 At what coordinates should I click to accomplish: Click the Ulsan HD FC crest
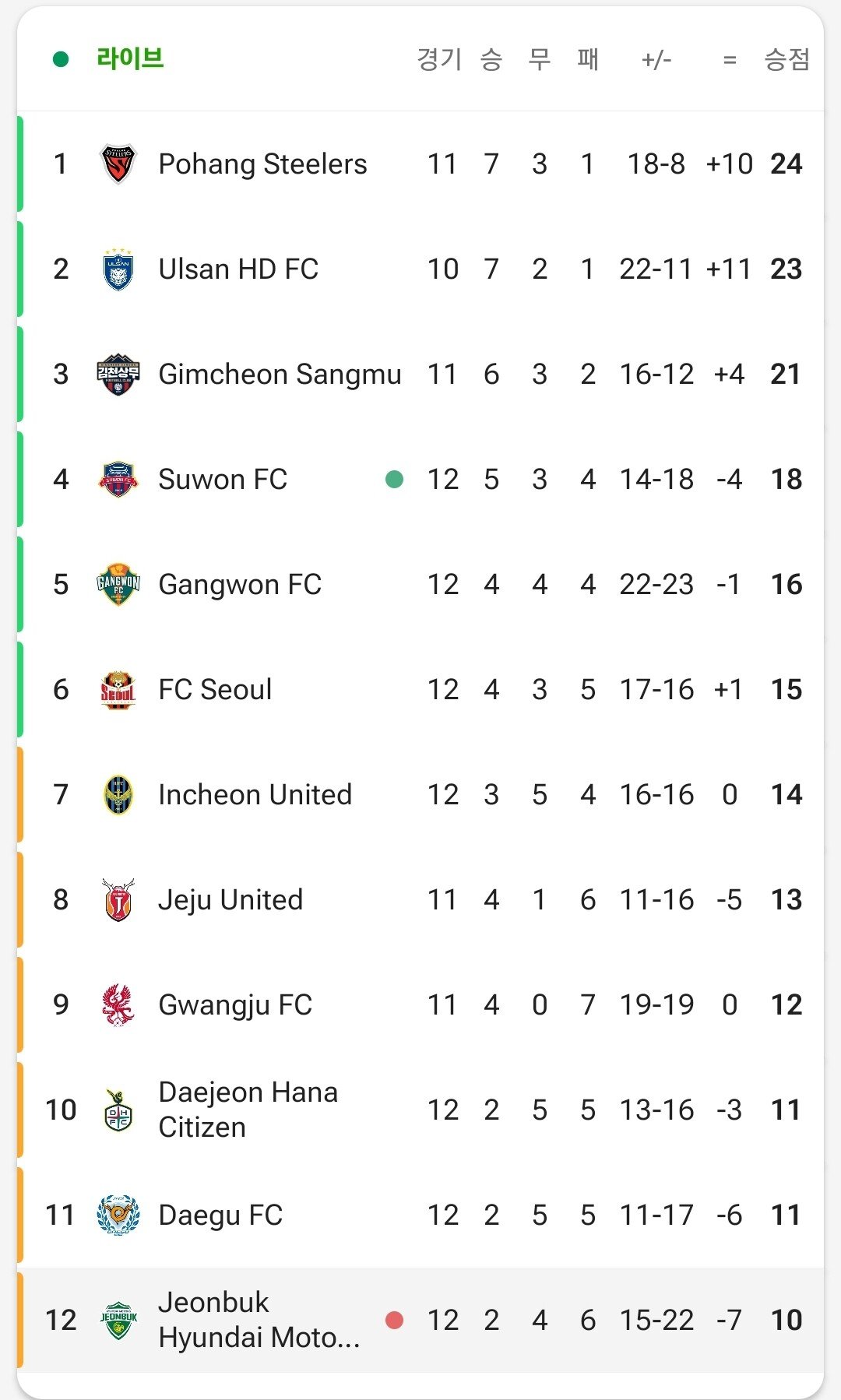[118, 269]
